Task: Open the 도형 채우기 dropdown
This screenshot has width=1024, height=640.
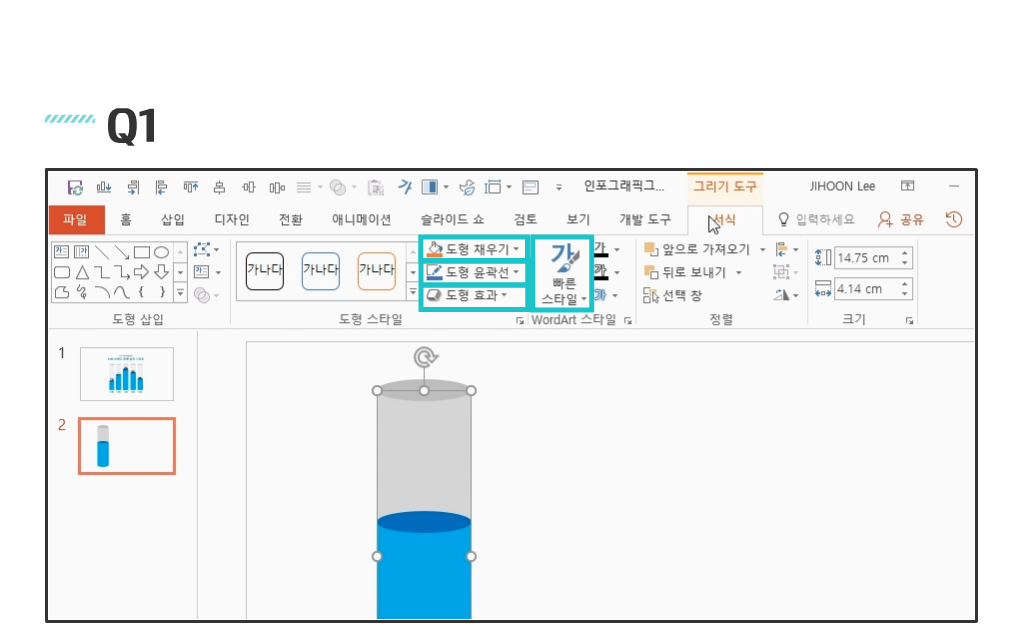Action: [x=472, y=249]
